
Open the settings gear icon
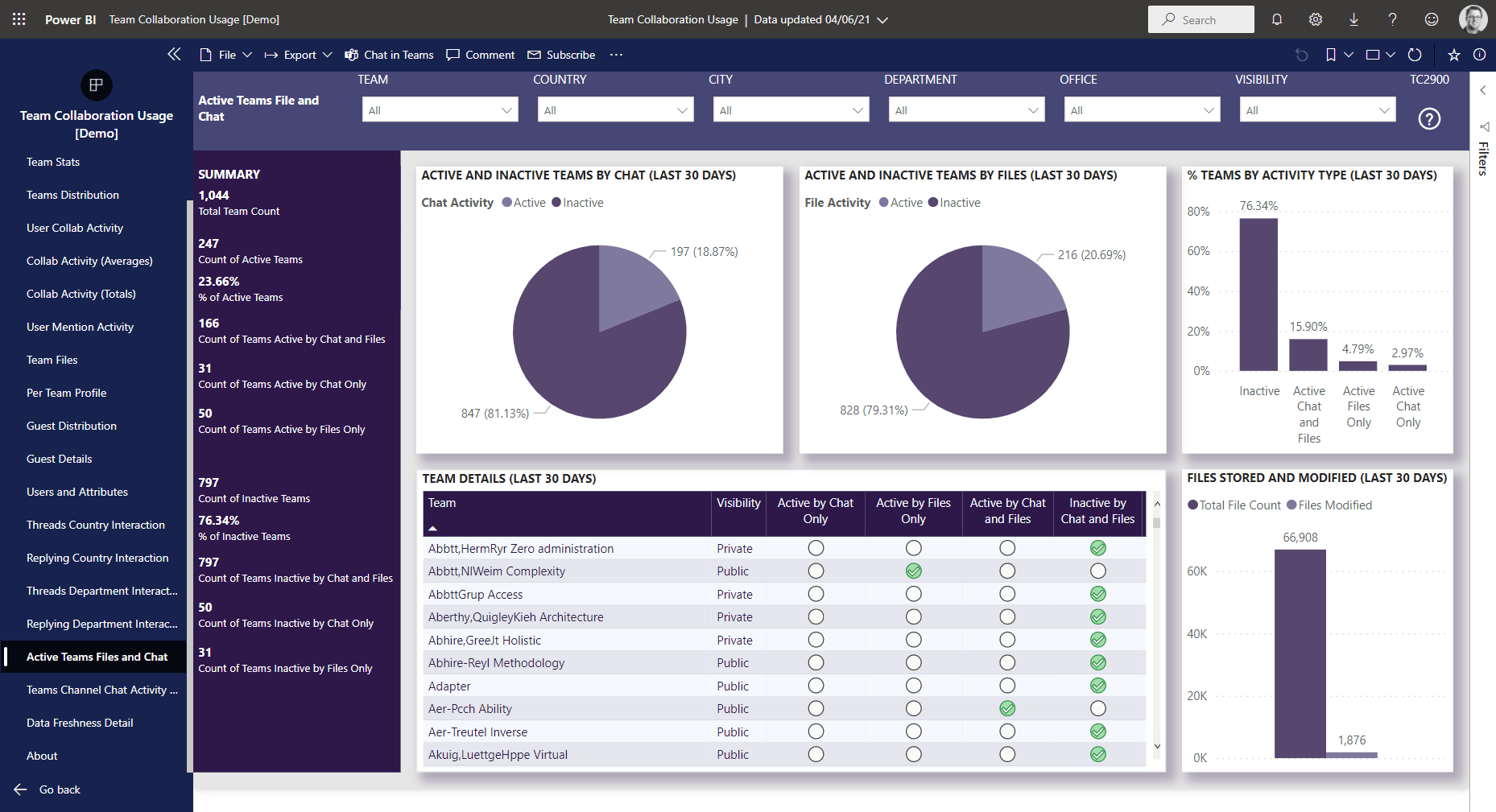[1316, 19]
